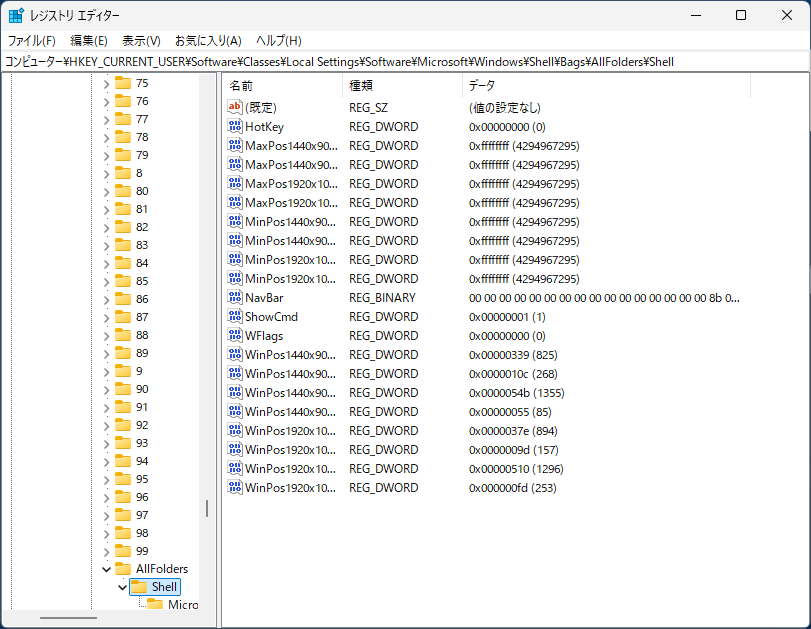This screenshot has width=811, height=629.
Task: Click the ShowCmd value icon
Action: pyautogui.click(x=235, y=317)
